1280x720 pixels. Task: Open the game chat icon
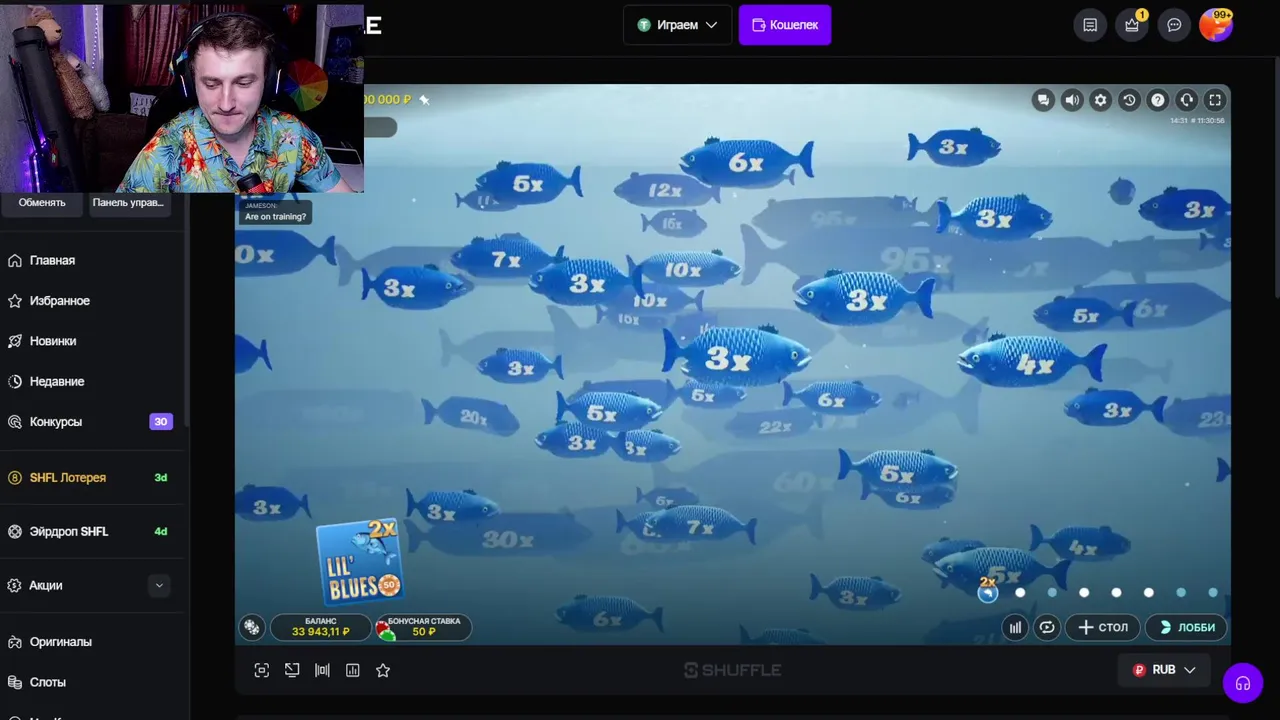[1043, 100]
